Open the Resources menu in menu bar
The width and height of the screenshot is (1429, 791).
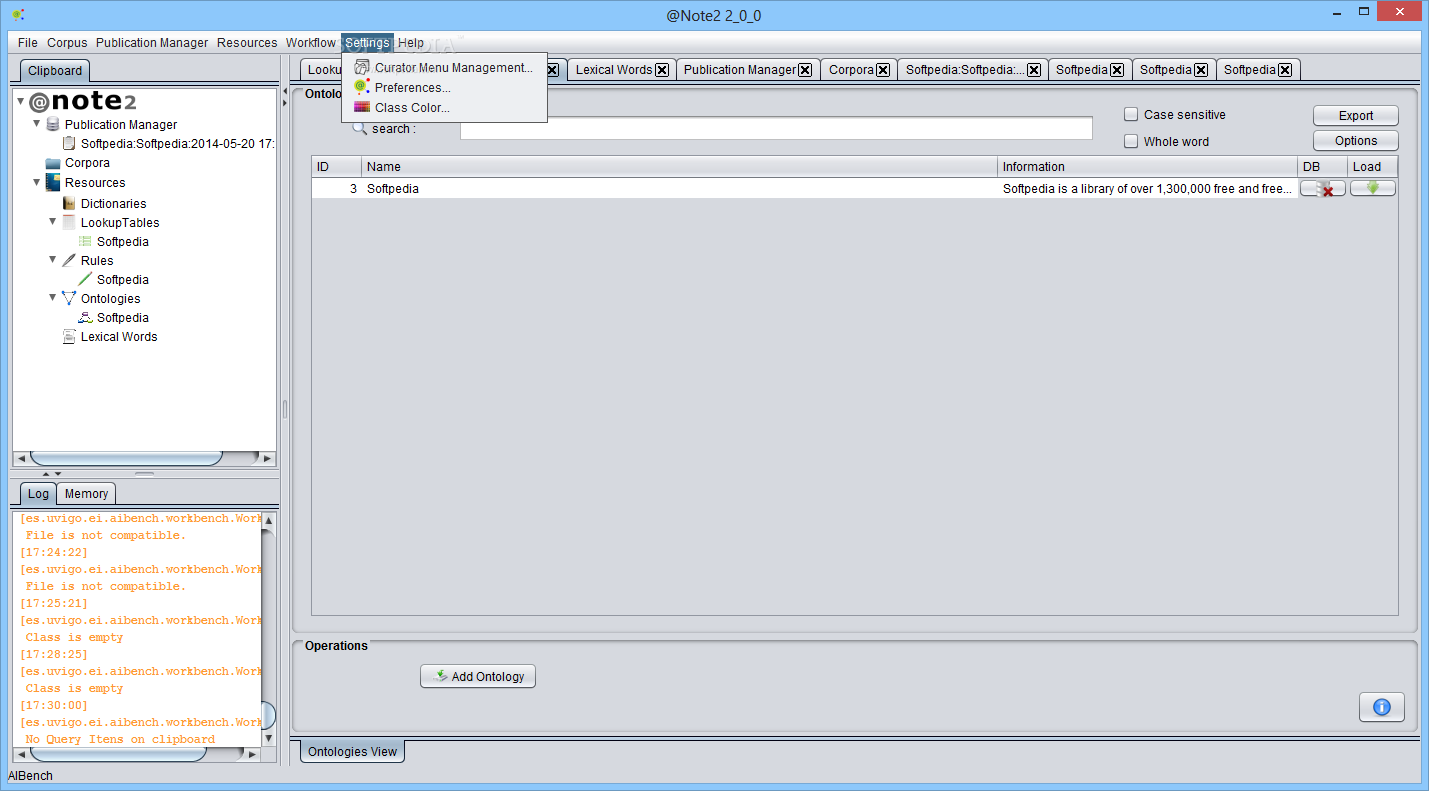(247, 43)
